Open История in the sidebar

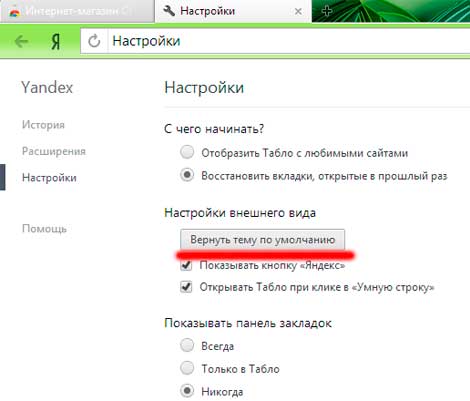(43, 125)
